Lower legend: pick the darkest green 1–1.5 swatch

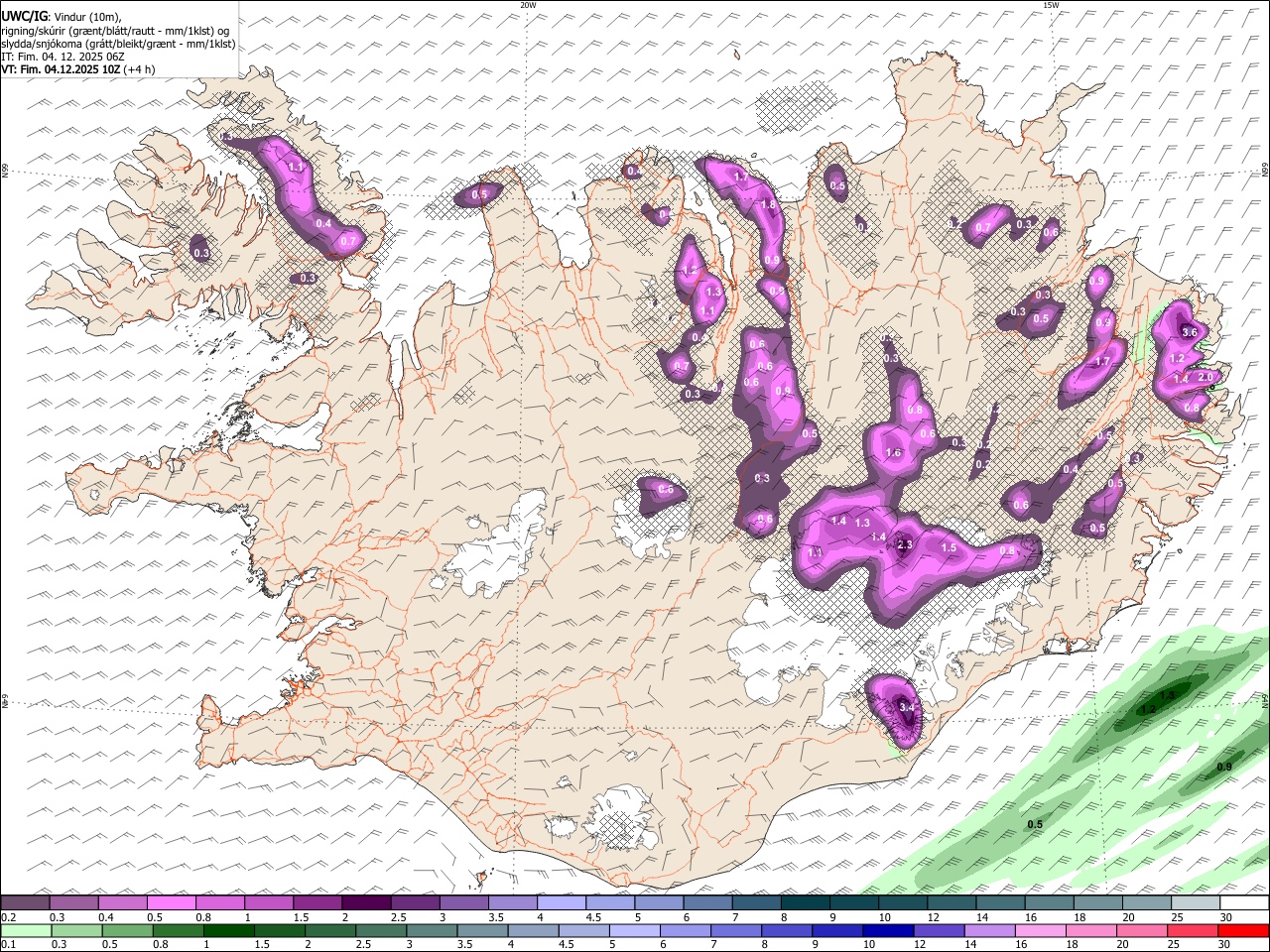pos(228,930)
